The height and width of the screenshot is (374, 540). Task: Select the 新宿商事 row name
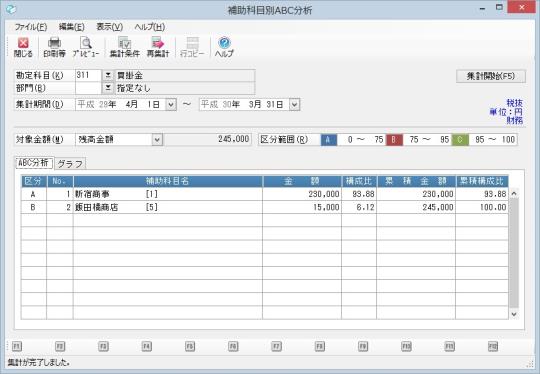(x=92, y=194)
